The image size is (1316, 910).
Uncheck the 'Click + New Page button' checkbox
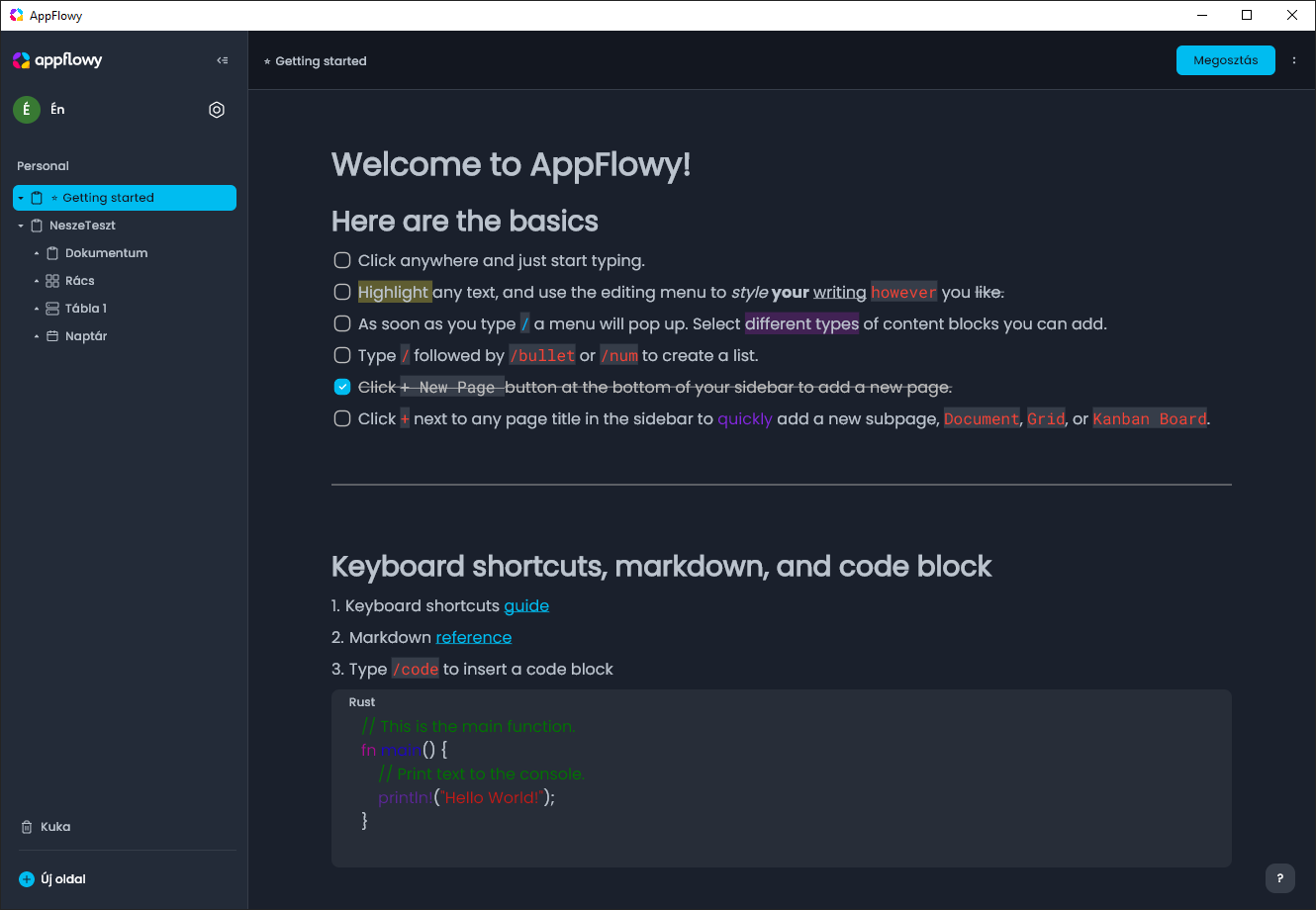[342, 387]
